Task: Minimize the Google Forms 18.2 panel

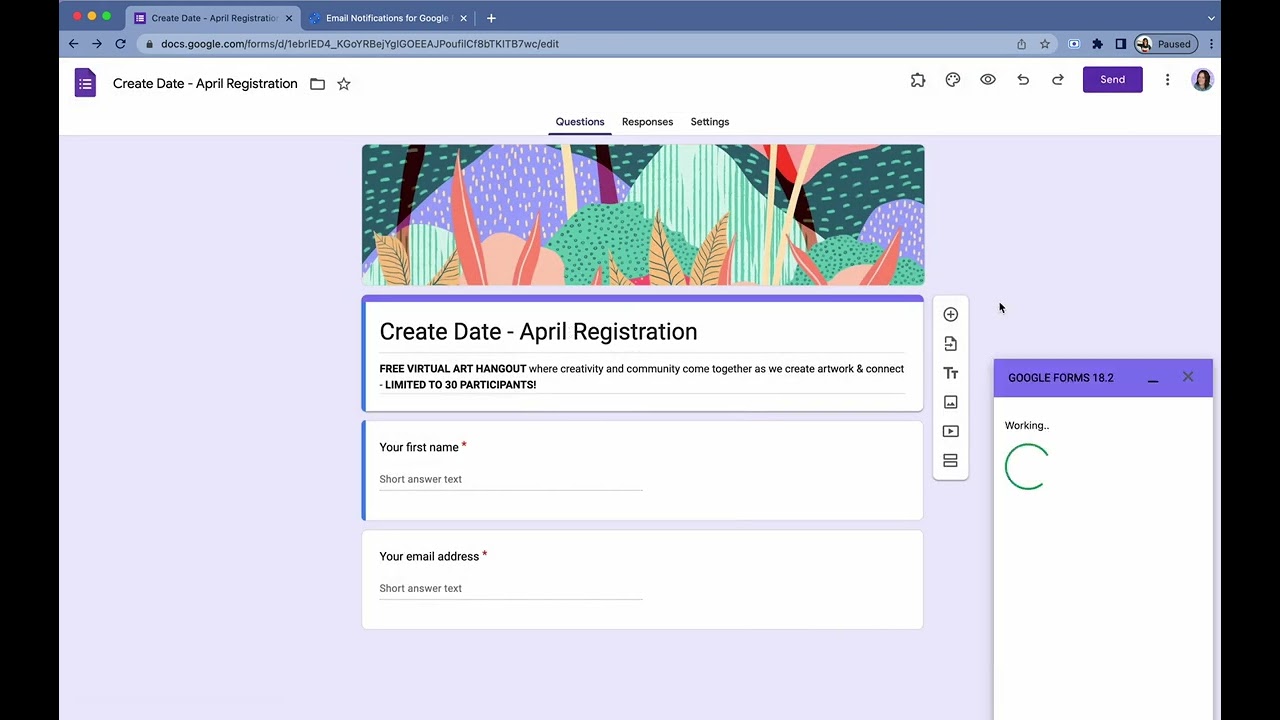Action: click(x=1153, y=378)
